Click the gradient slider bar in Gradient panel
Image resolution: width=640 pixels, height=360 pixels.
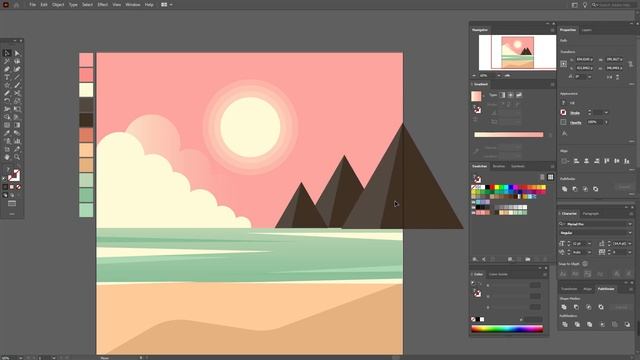tap(509, 135)
